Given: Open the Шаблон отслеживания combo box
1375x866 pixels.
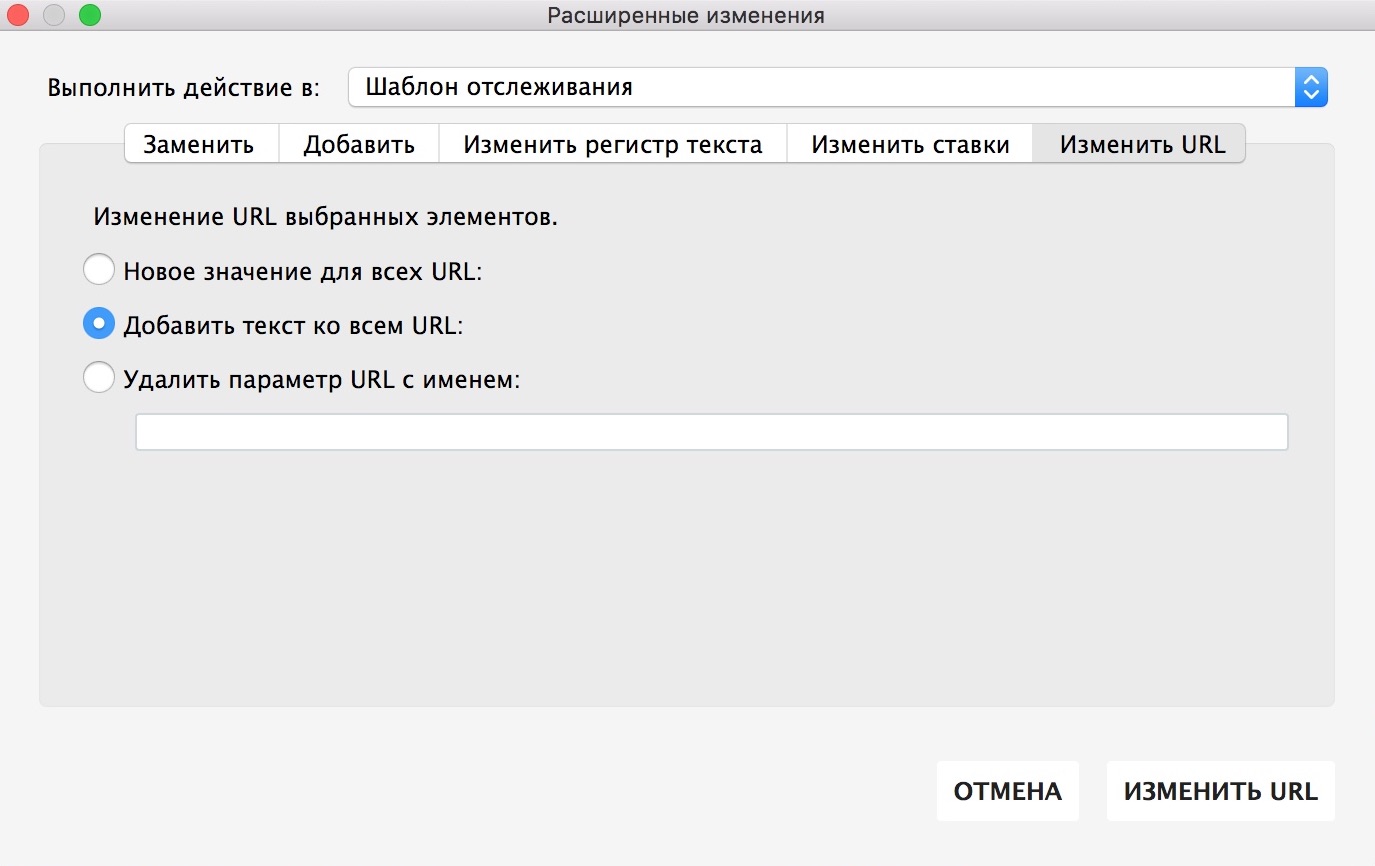Looking at the screenshot, I should [x=820, y=87].
